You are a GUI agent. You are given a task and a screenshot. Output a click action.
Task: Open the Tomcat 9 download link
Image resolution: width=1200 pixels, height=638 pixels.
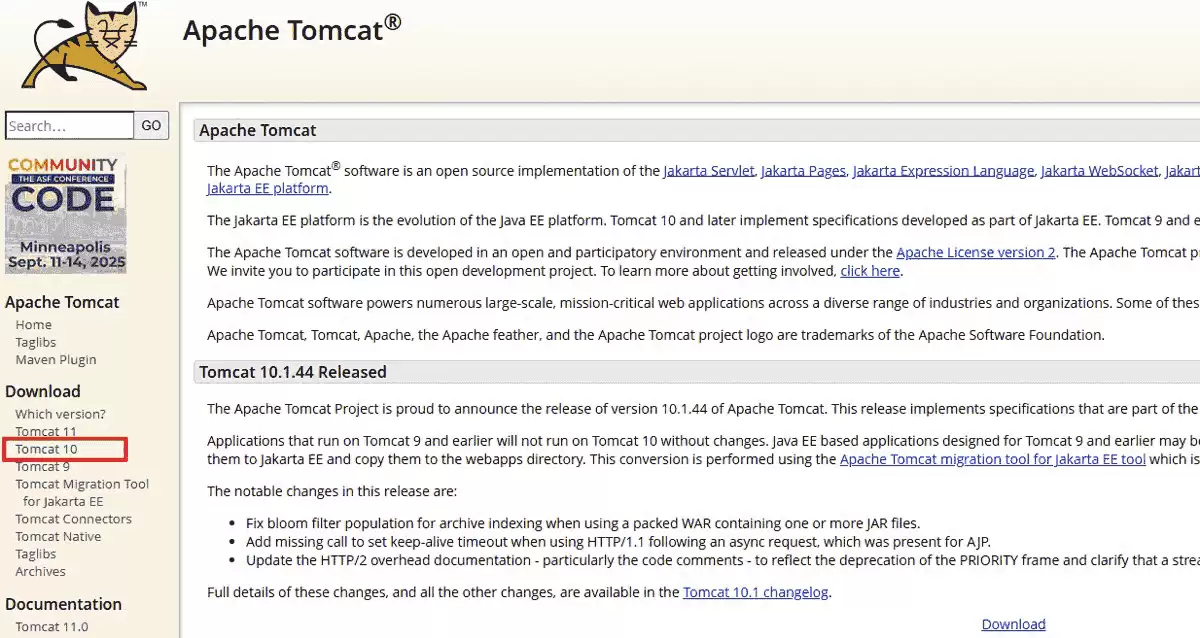point(42,466)
